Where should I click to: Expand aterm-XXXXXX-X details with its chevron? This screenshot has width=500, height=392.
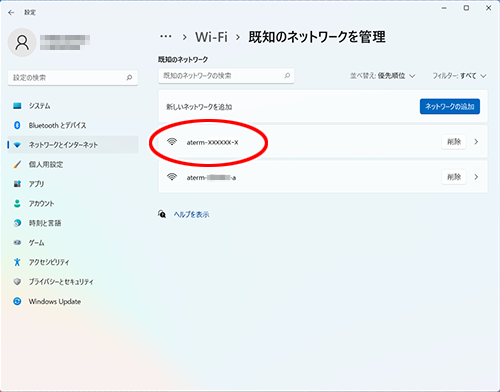coord(476,142)
